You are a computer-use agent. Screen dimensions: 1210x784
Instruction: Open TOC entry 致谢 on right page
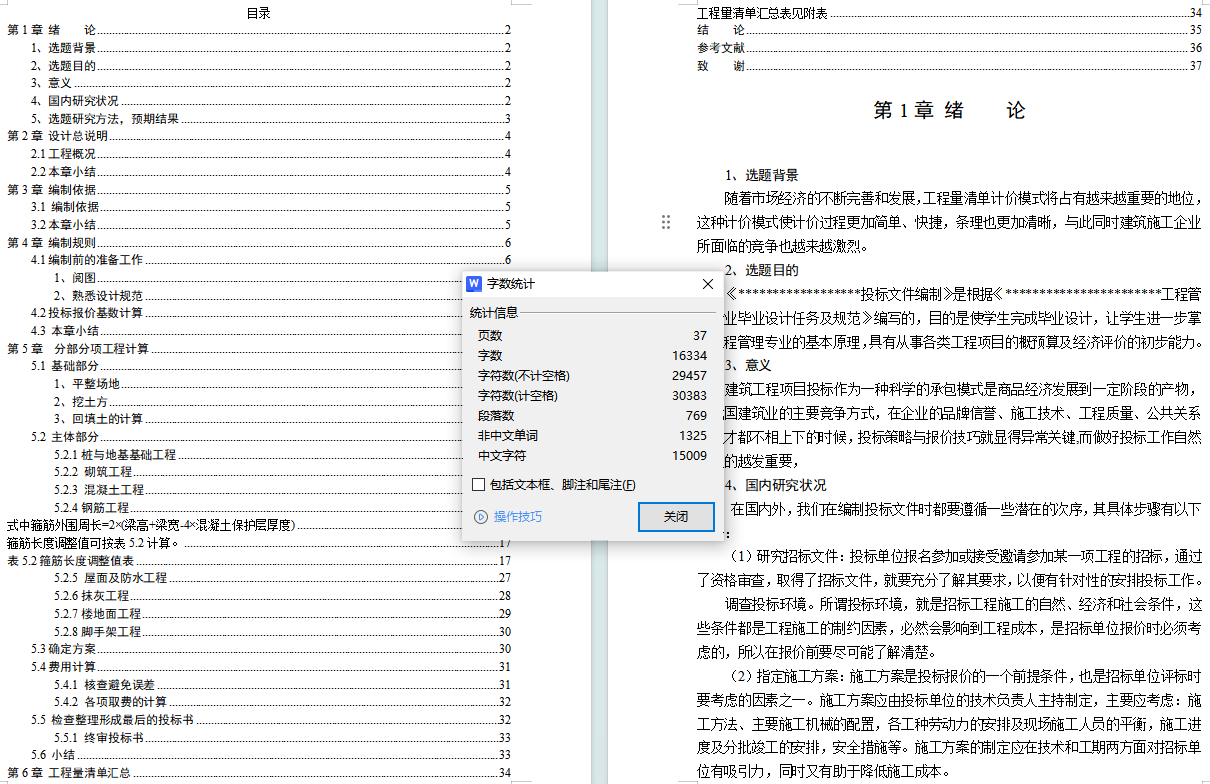point(949,66)
